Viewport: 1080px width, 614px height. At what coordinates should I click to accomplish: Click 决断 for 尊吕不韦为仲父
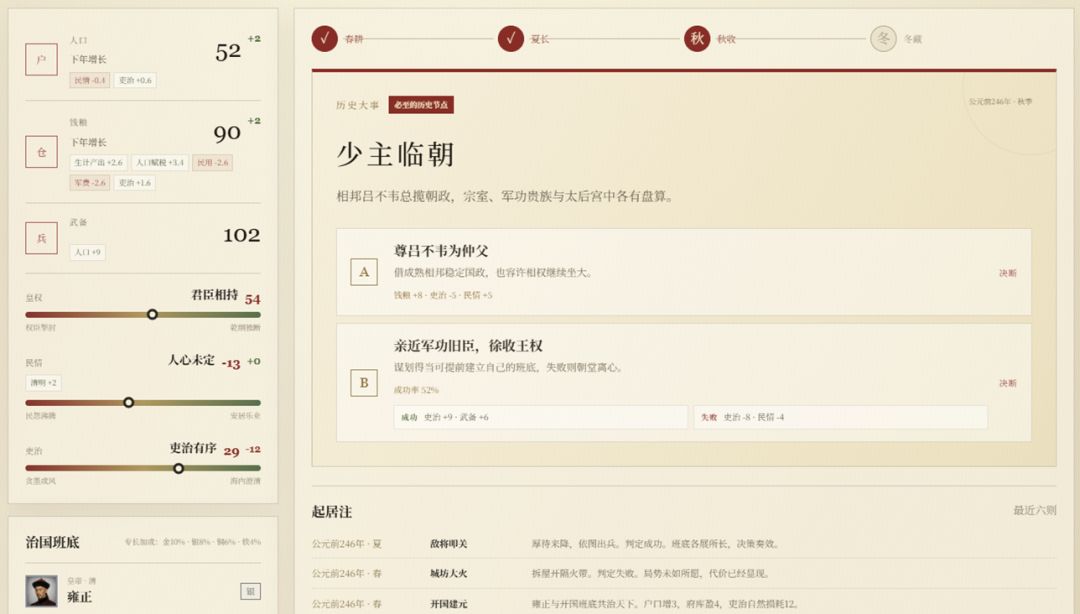point(1008,273)
